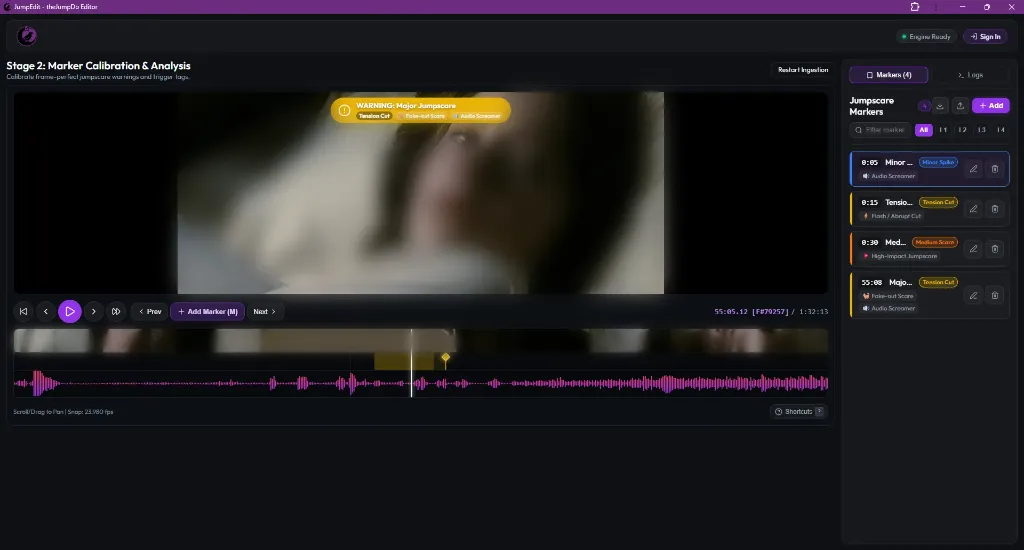Click the video preview frame

[421, 193]
